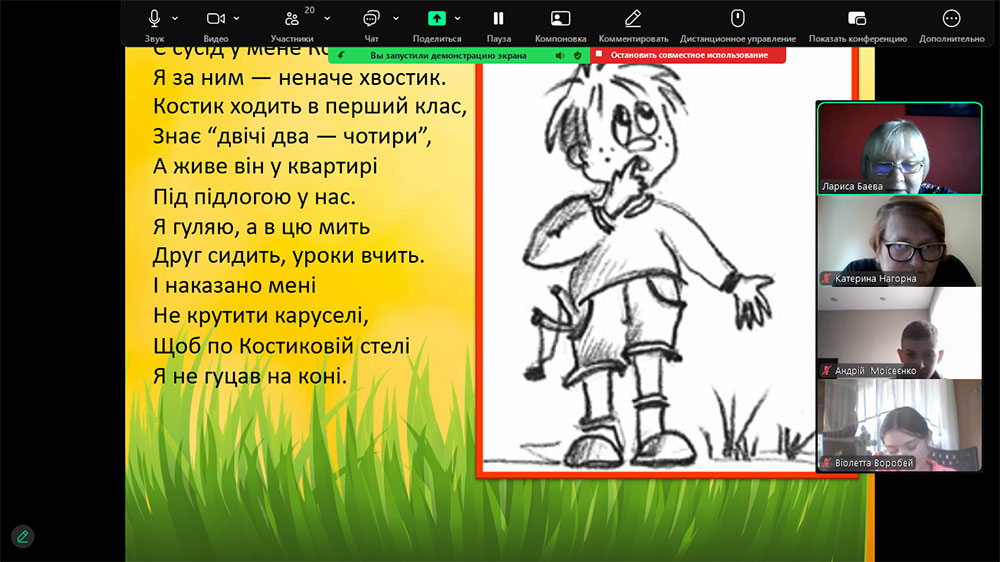Open Дистанционное управление remote control
The width and height of the screenshot is (1000, 562).
tap(737, 19)
